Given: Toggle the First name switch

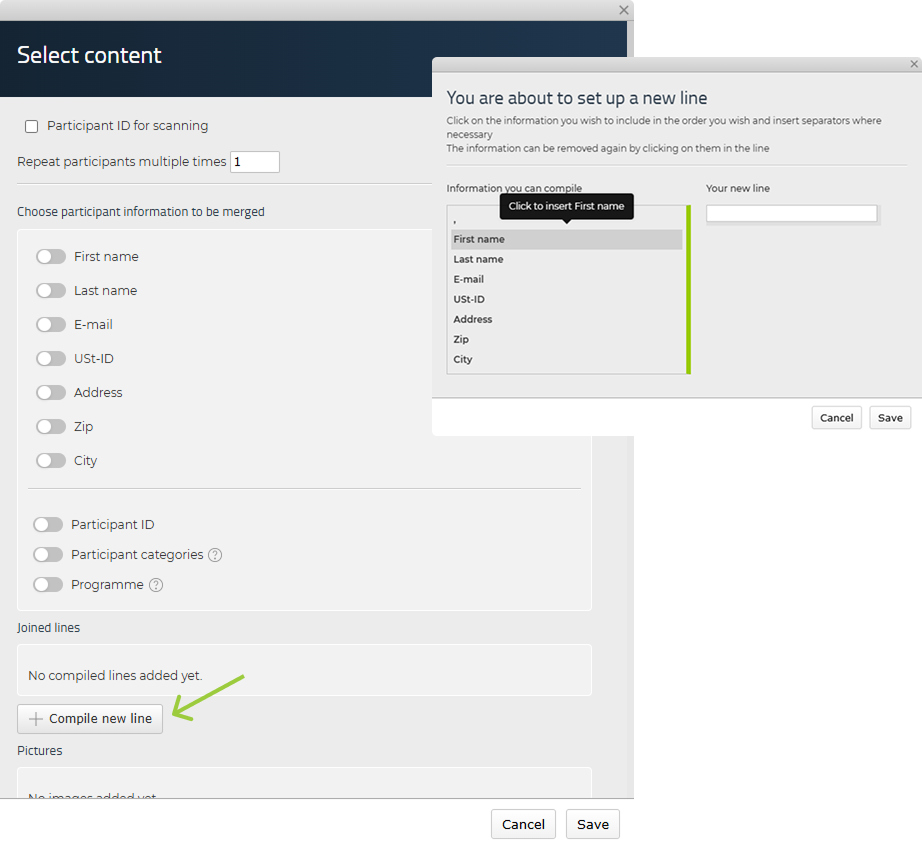Looking at the screenshot, I should point(51,257).
